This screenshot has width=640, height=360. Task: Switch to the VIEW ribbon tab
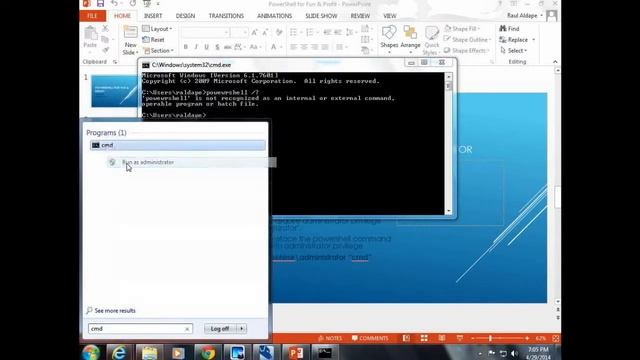click(x=390, y=16)
